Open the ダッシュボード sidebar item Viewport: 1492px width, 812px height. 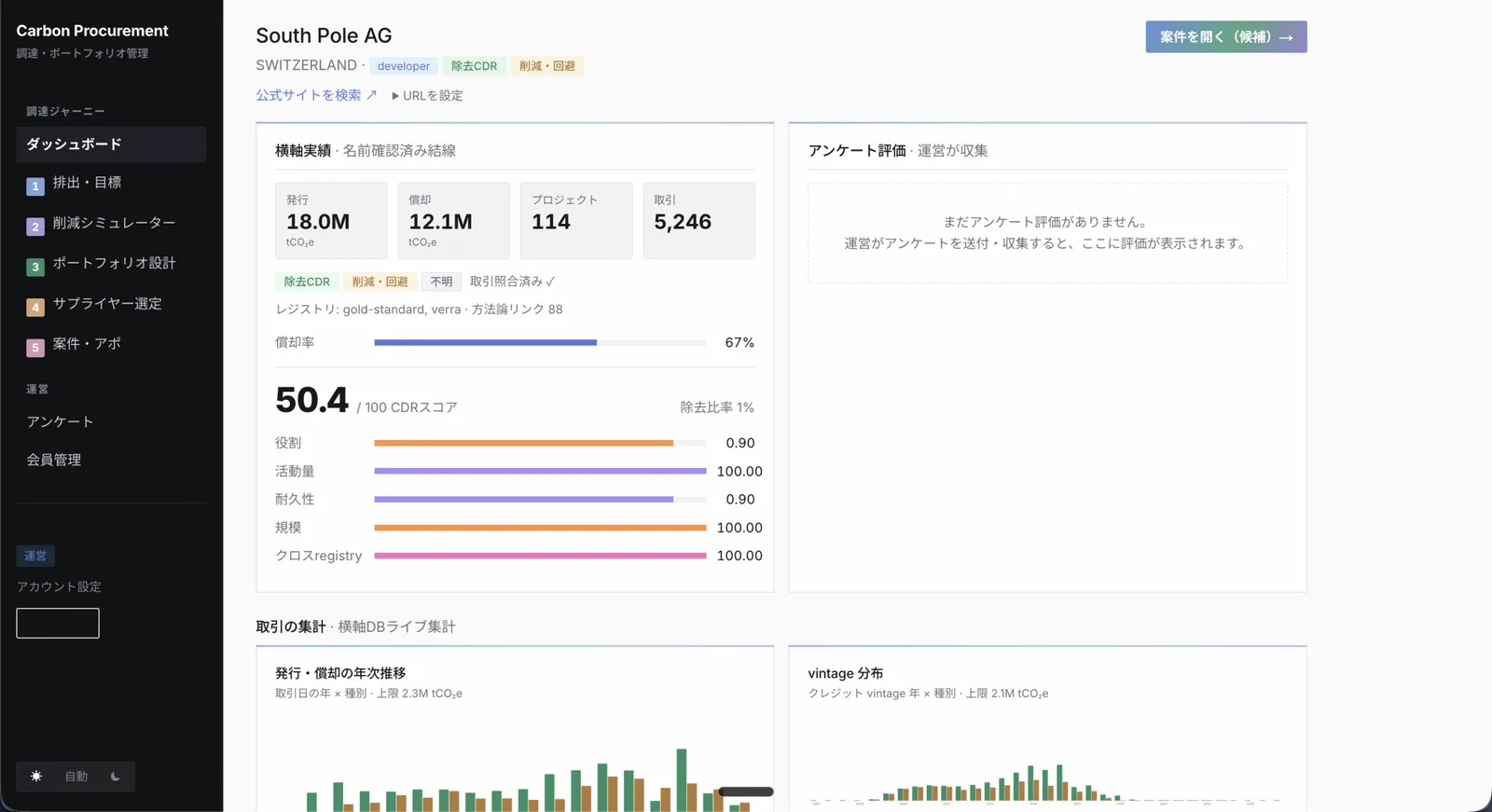click(111, 145)
